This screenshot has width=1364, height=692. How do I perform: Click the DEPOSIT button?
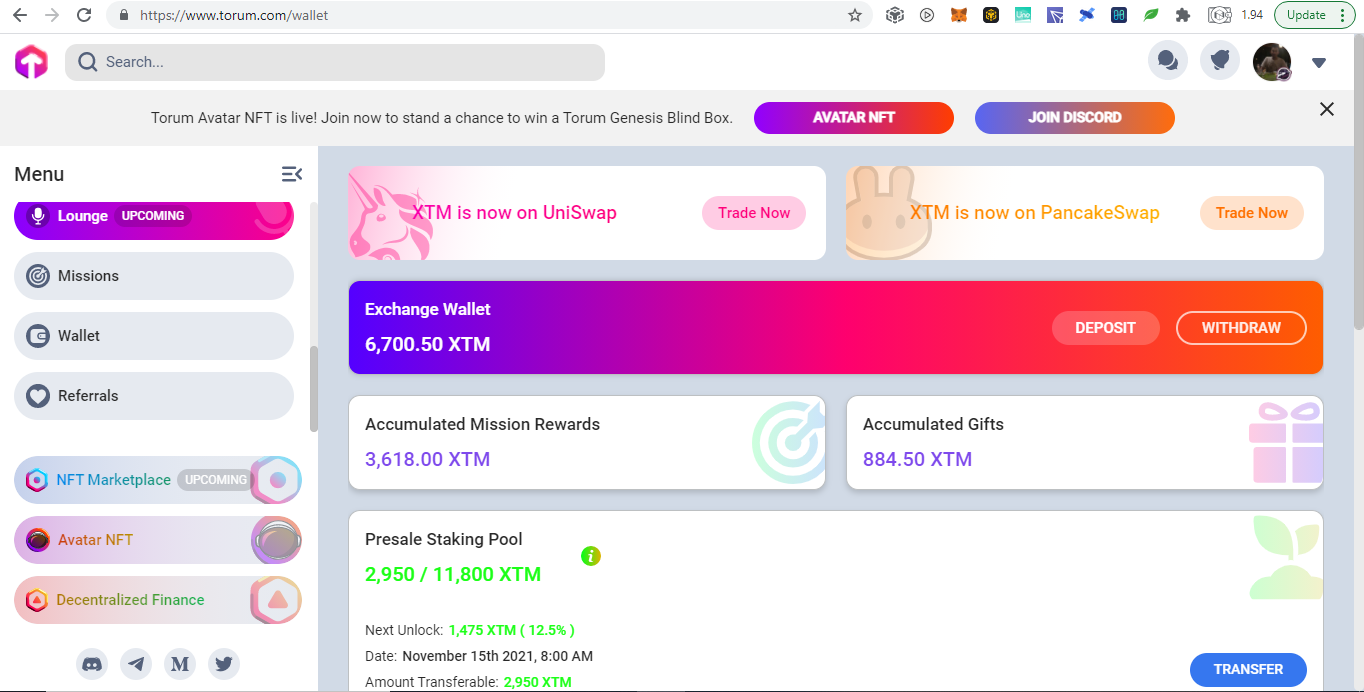pyautogui.click(x=1105, y=328)
